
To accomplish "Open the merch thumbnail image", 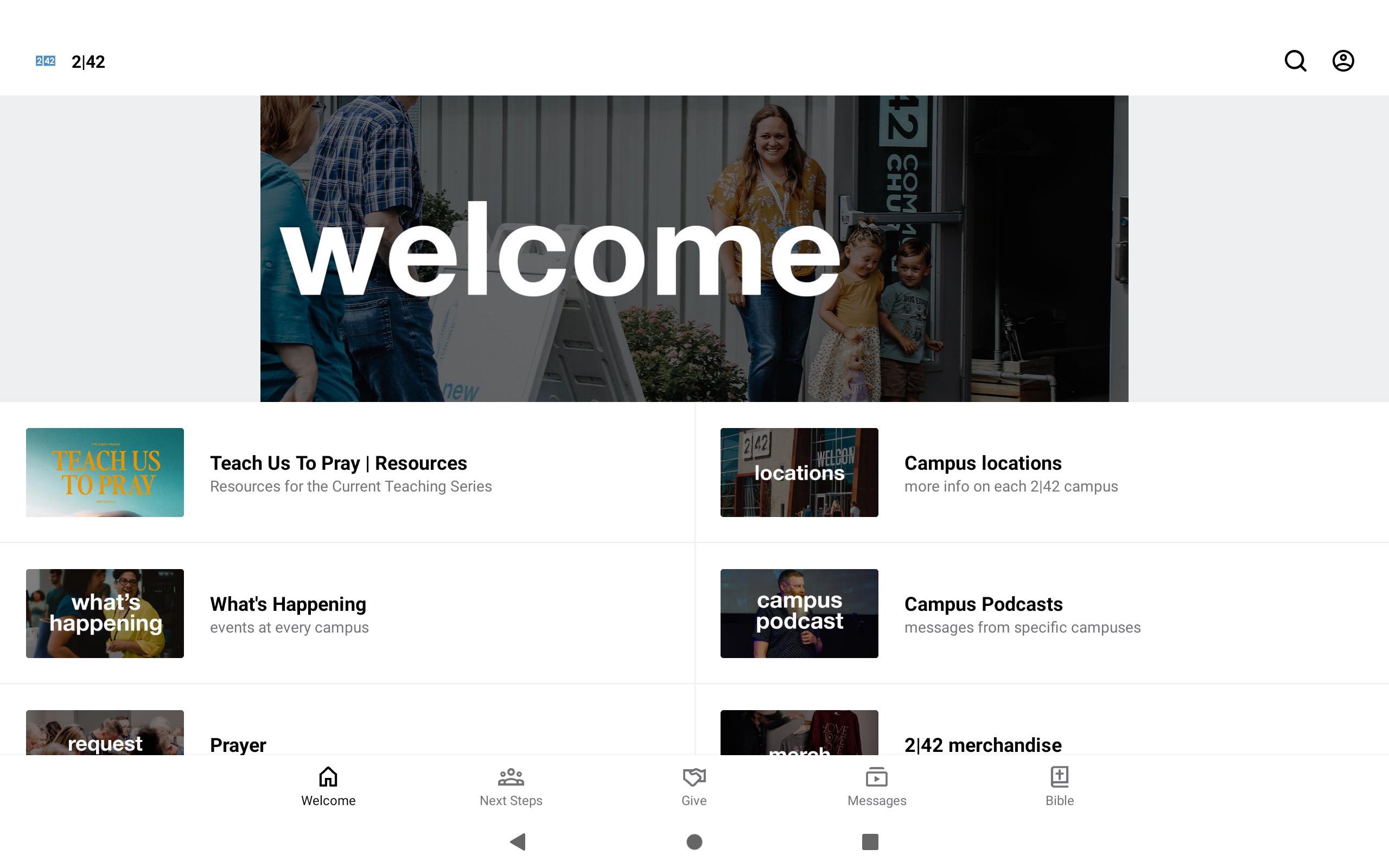I will click(799, 732).
